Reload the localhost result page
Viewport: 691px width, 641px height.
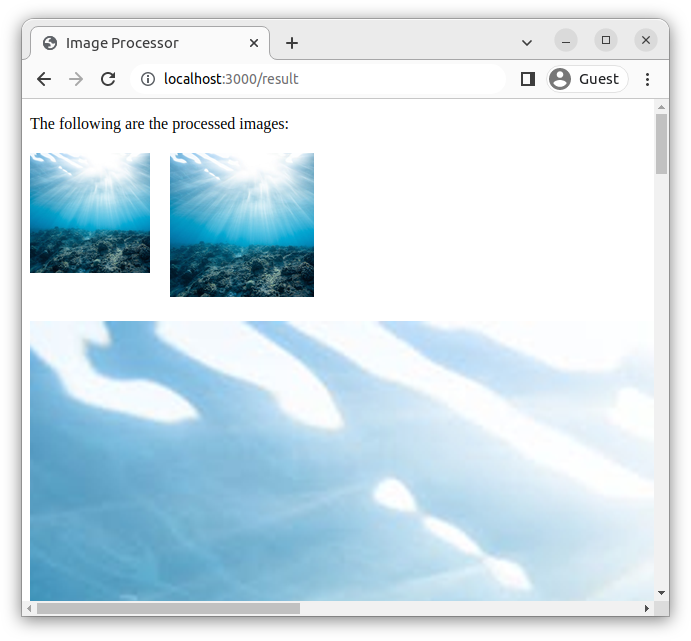click(108, 79)
